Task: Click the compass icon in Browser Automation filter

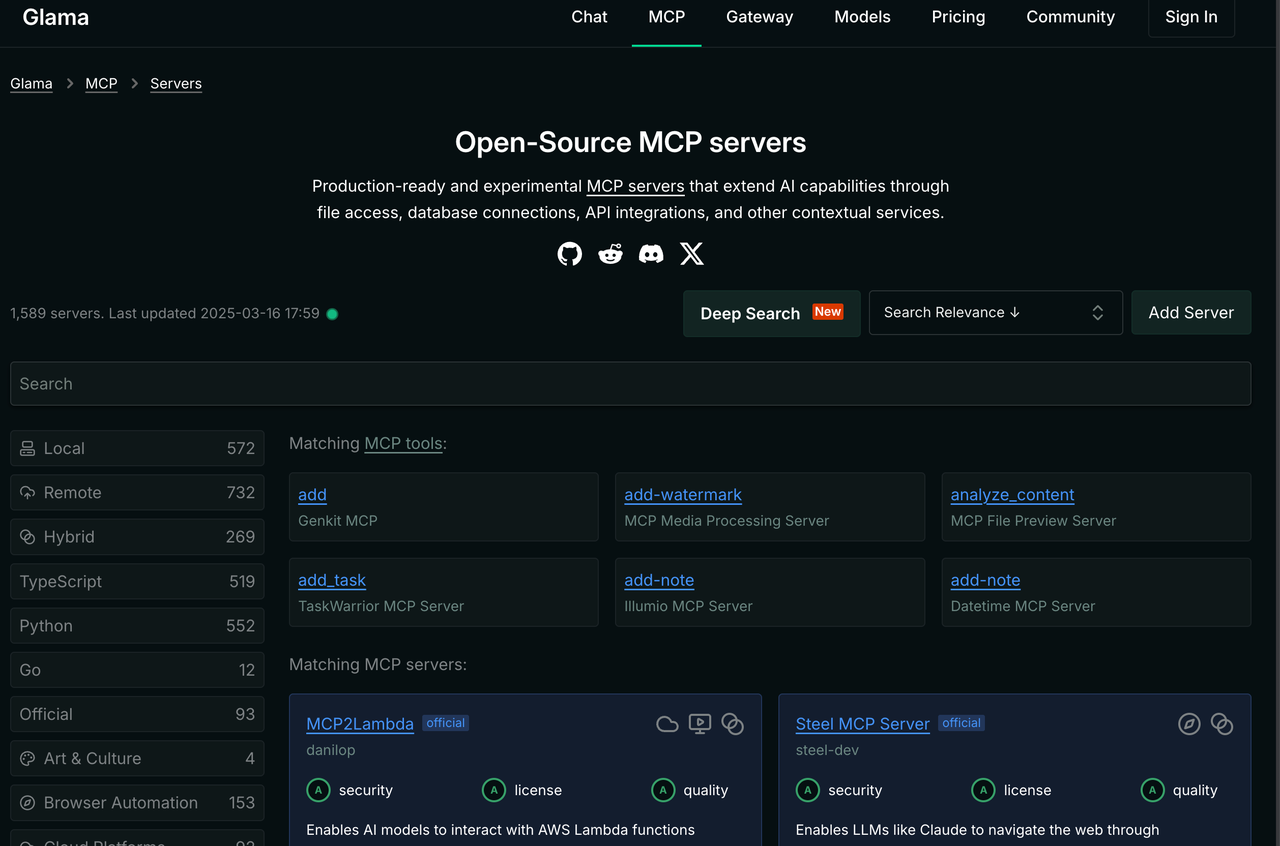Action: pos(28,803)
